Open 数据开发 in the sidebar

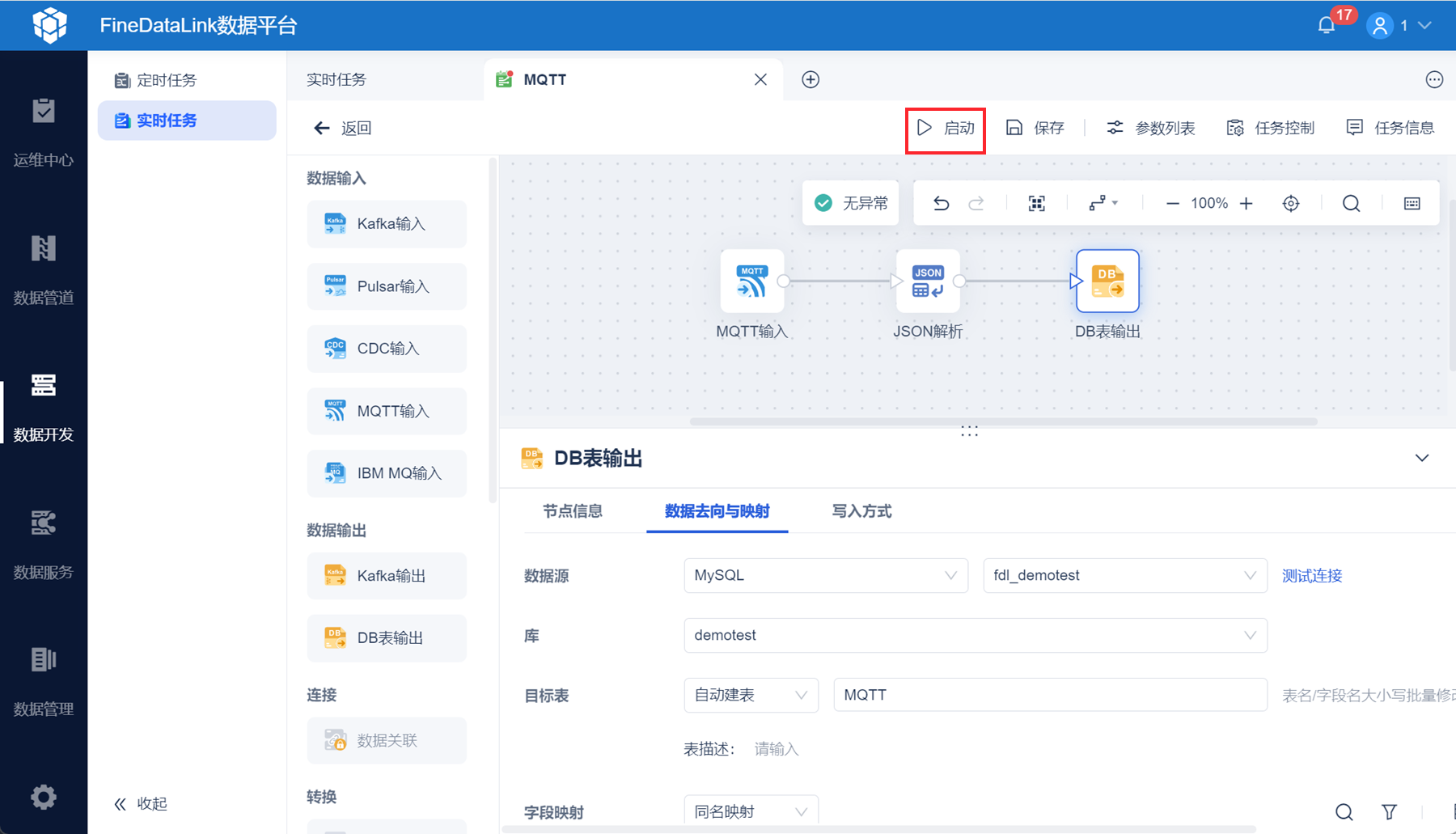(x=44, y=407)
